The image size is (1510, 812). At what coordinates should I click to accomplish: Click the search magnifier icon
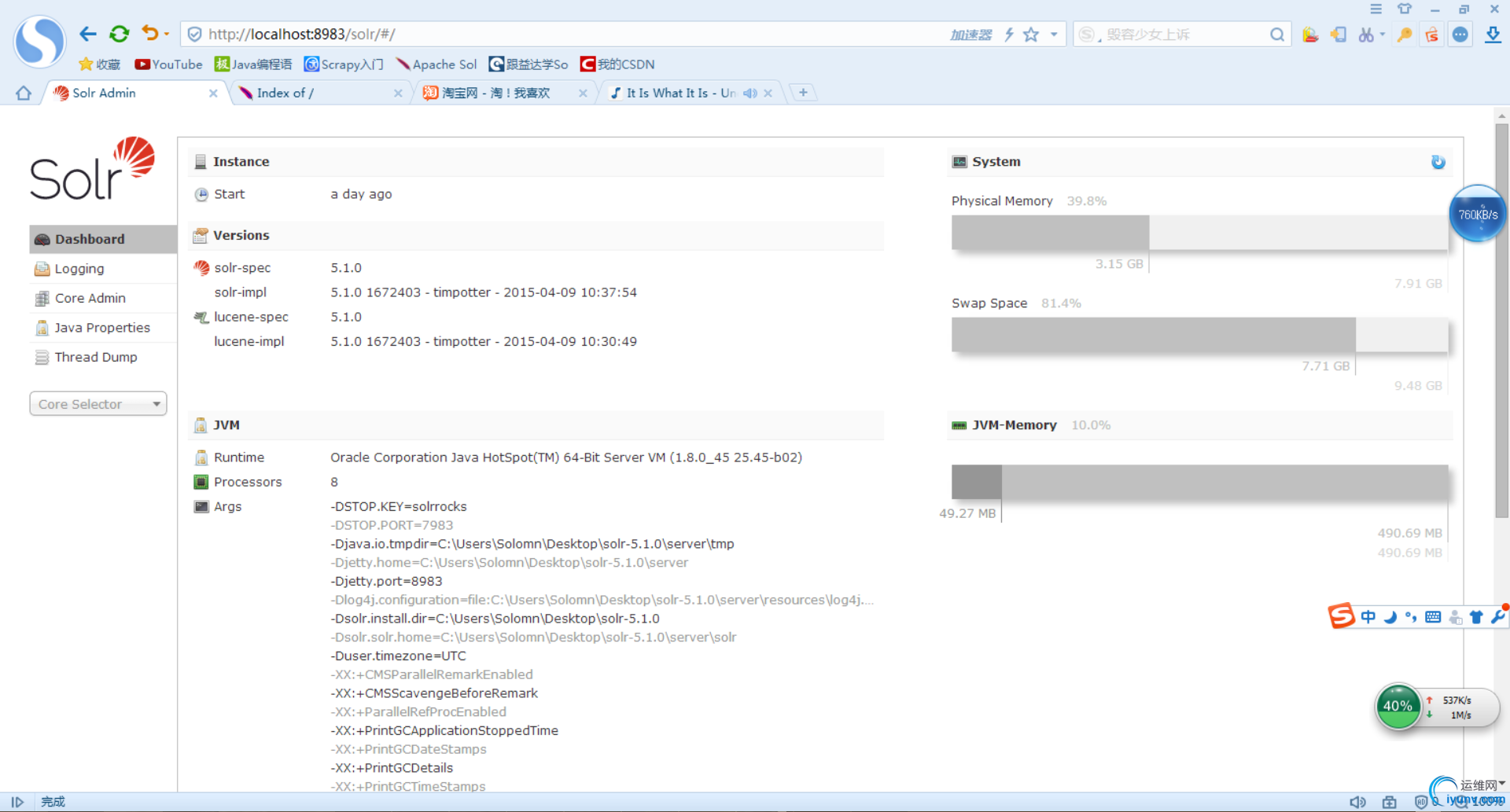[1277, 35]
